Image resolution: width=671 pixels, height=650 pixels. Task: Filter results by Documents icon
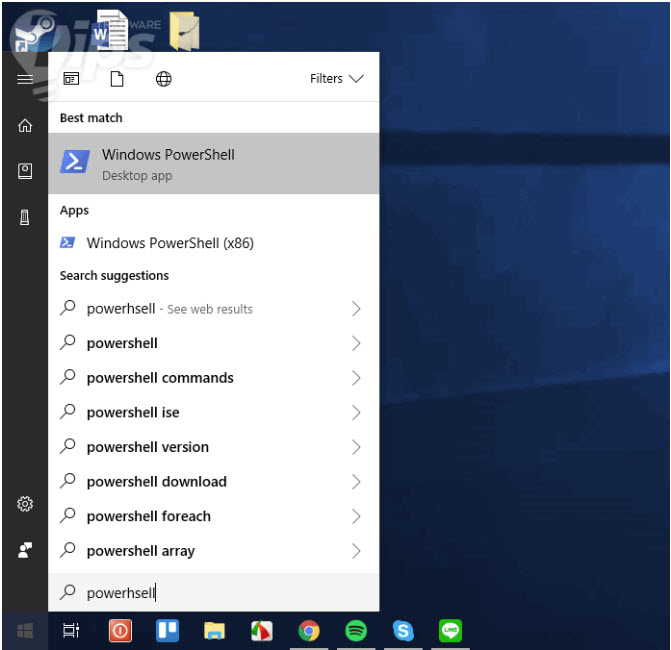[117, 79]
